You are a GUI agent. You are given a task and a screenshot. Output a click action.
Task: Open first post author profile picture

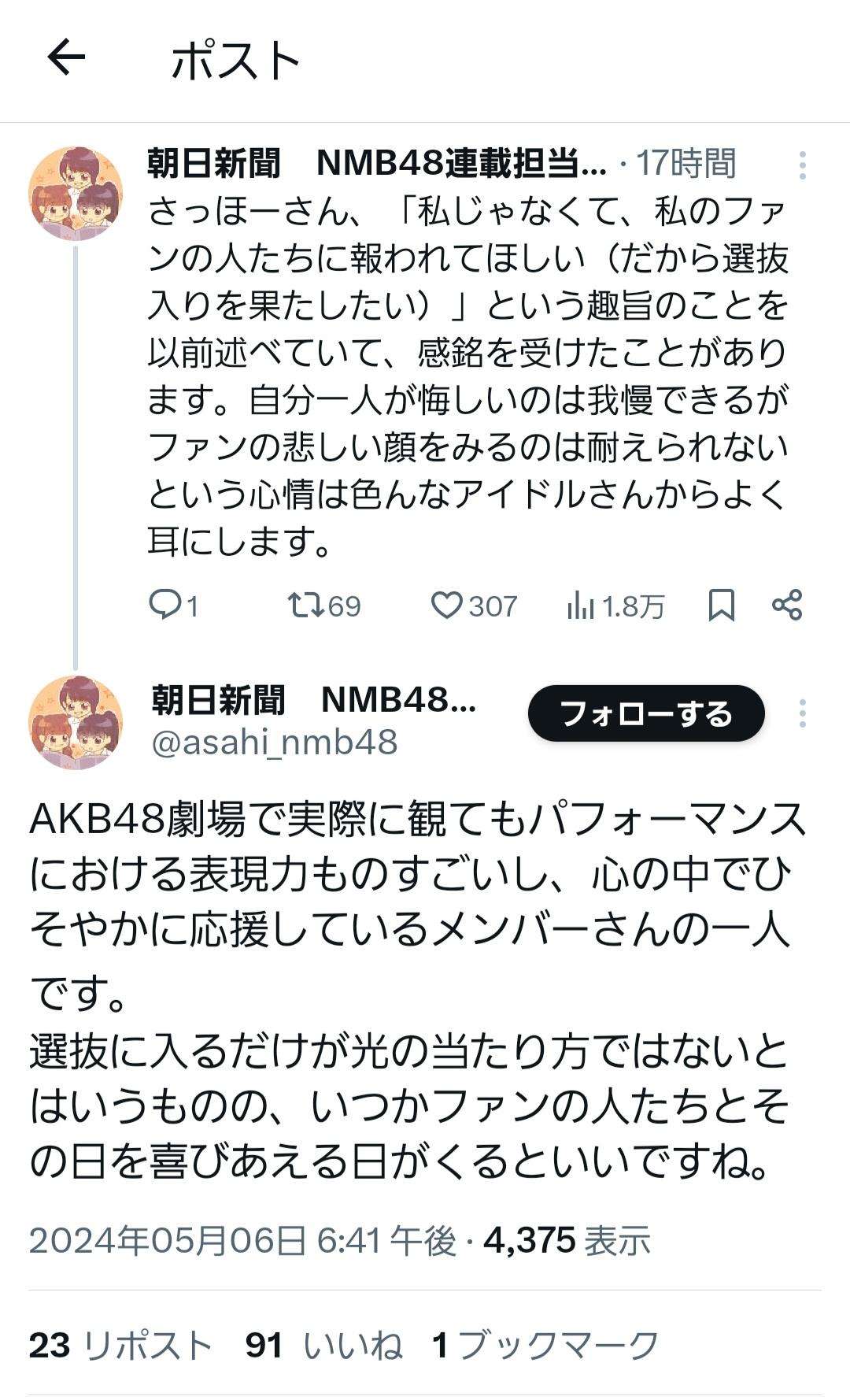tap(76, 193)
